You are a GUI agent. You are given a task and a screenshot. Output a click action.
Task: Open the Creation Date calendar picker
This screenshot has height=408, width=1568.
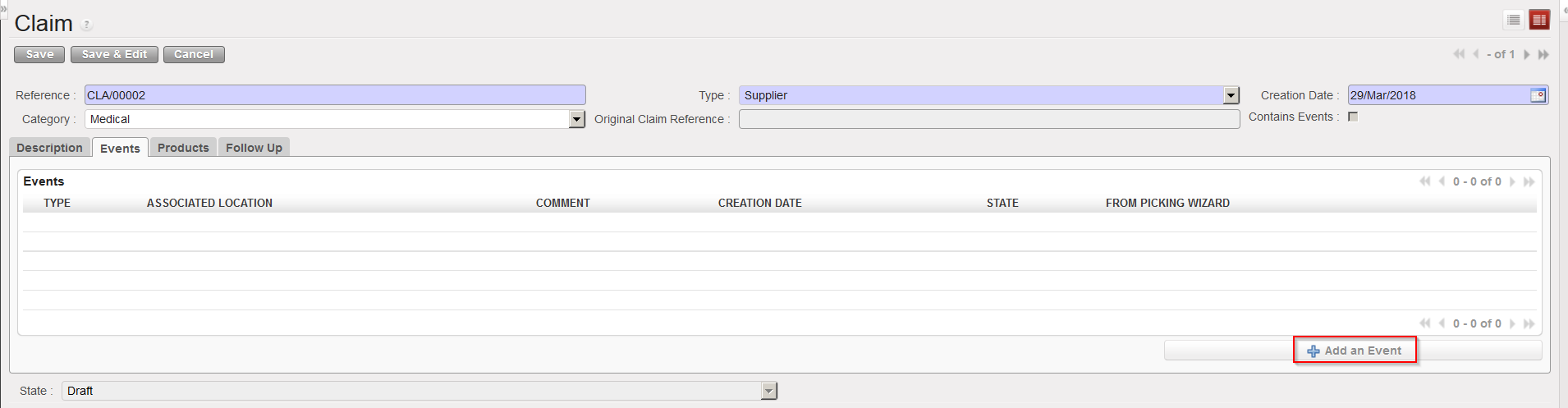point(1538,95)
